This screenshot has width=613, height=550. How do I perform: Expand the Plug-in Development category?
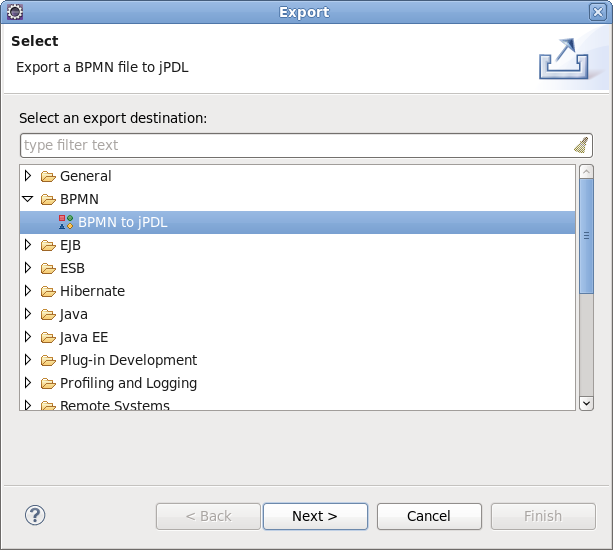[x=28, y=360]
